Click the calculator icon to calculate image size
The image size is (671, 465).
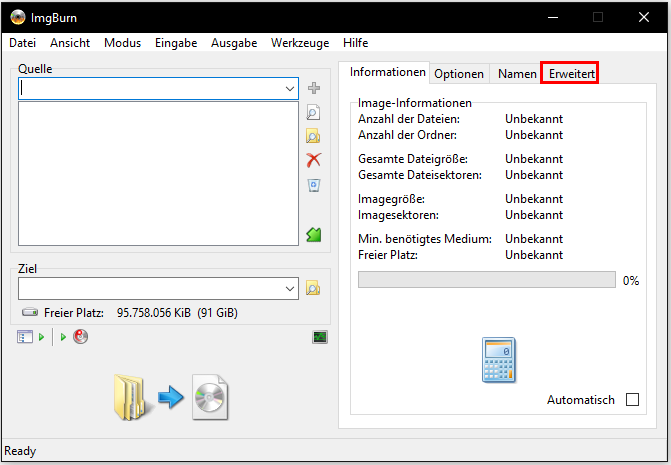[x=499, y=360]
